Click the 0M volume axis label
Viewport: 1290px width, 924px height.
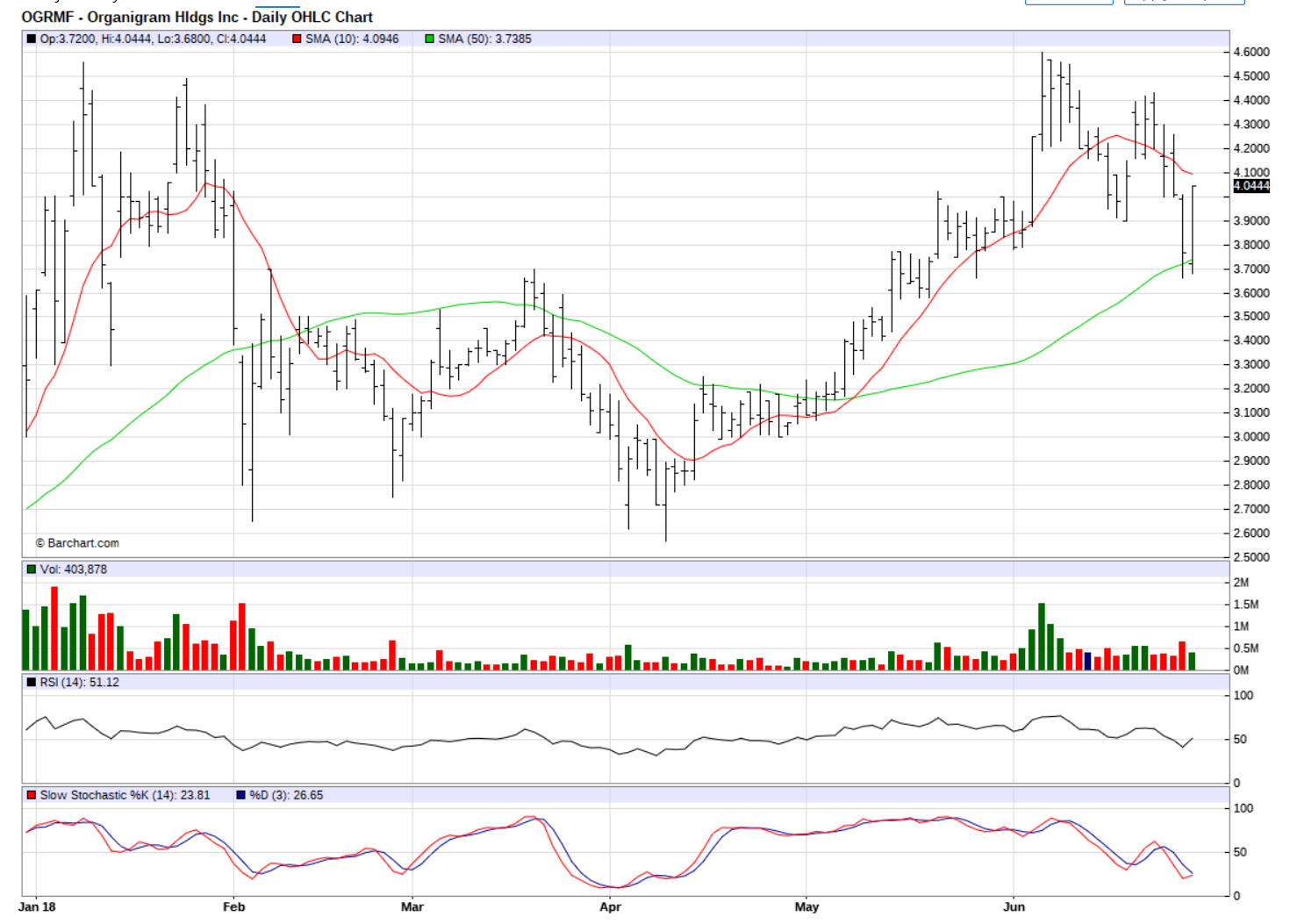1241,670
